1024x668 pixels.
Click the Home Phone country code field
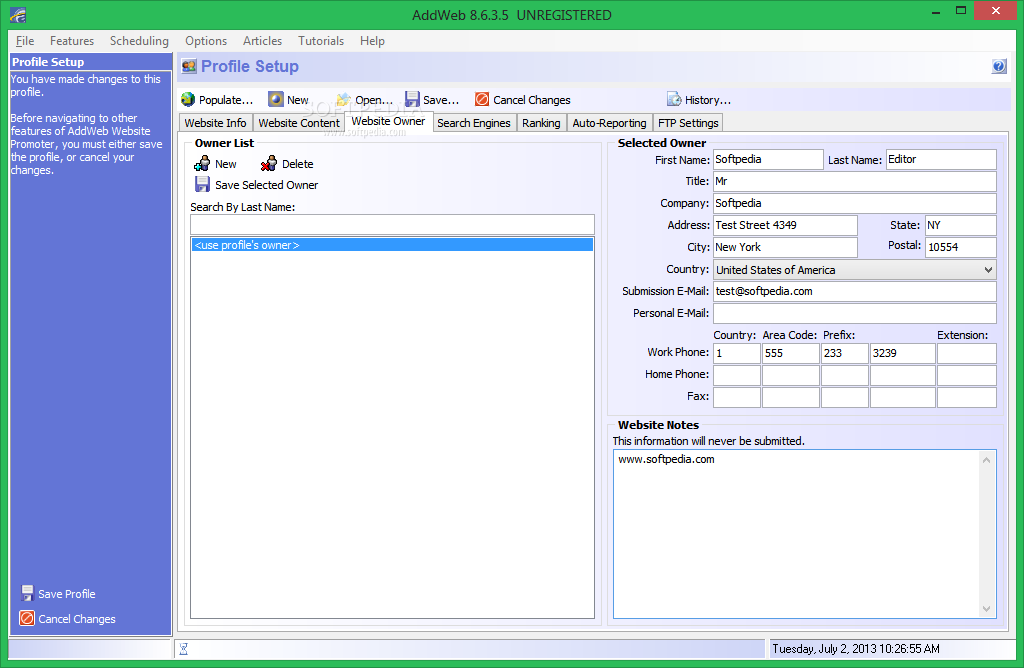(x=737, y=375)
